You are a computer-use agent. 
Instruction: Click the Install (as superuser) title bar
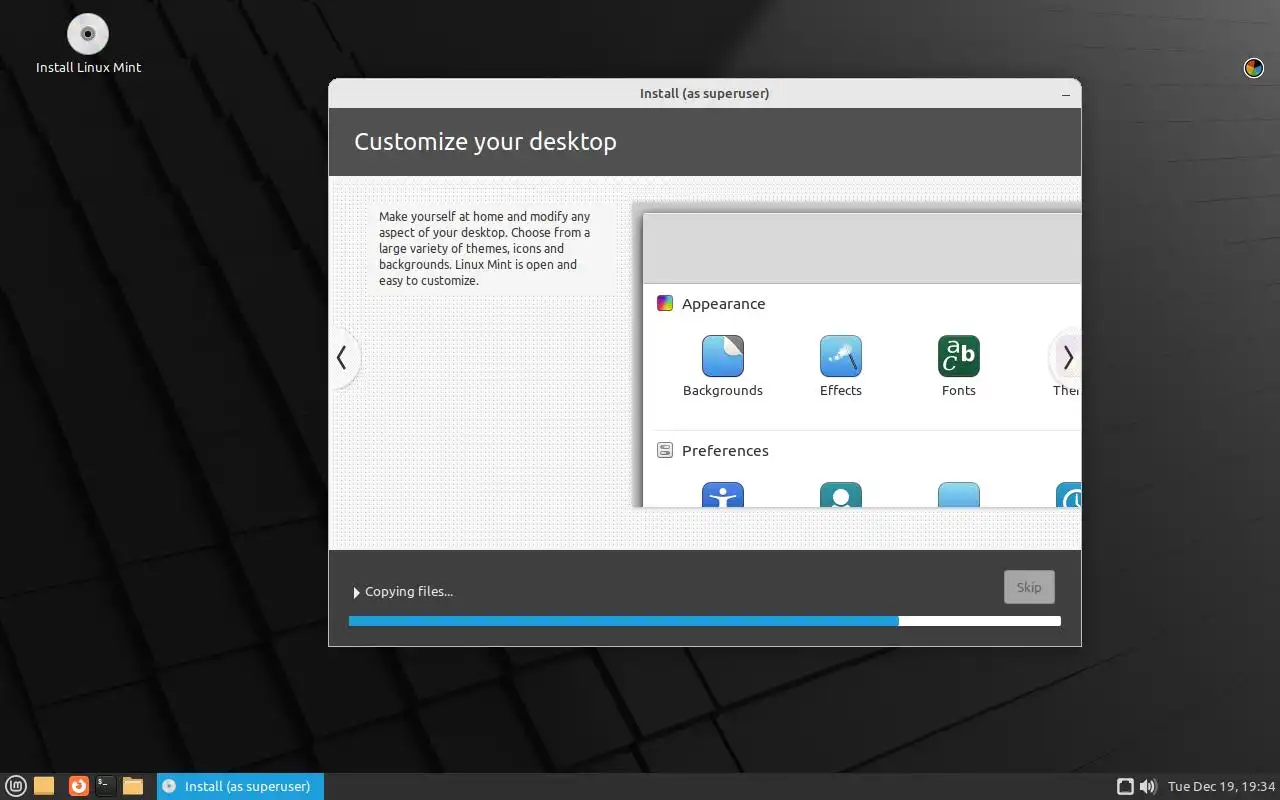point(704,94)
